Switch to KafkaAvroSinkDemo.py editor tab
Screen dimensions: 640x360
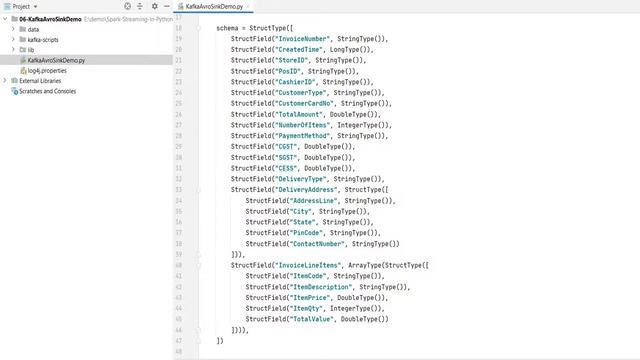pos(214,6)
